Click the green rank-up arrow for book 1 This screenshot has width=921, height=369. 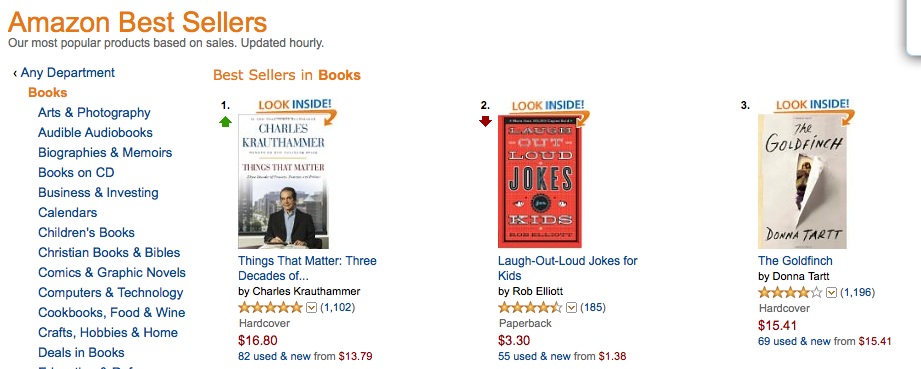click(x=226, y=122)
